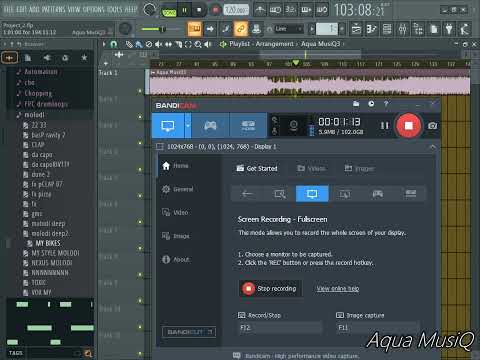Viewport: 480px width, 360px height.
Task: Open the Home section in Bandicam
Action: click(175, 166)
